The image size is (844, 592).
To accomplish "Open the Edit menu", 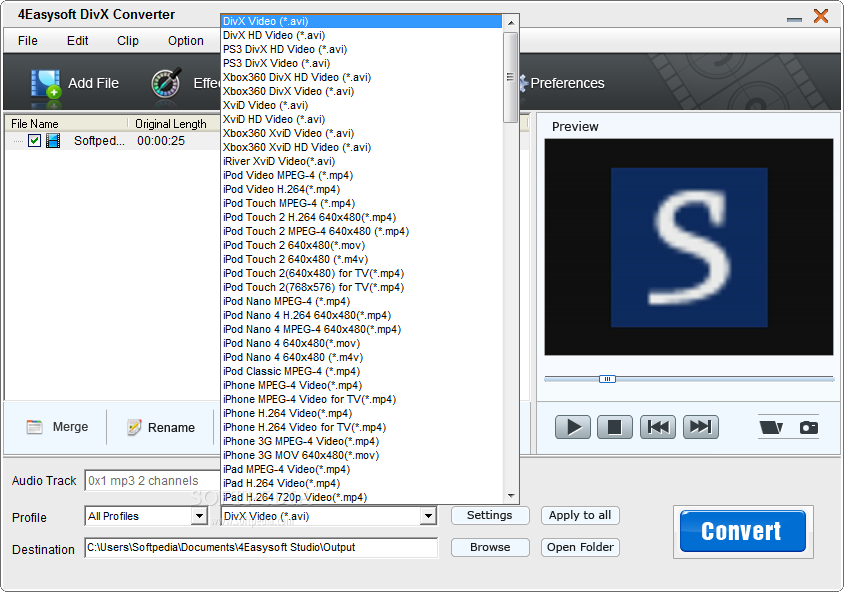I will [78, 41].
